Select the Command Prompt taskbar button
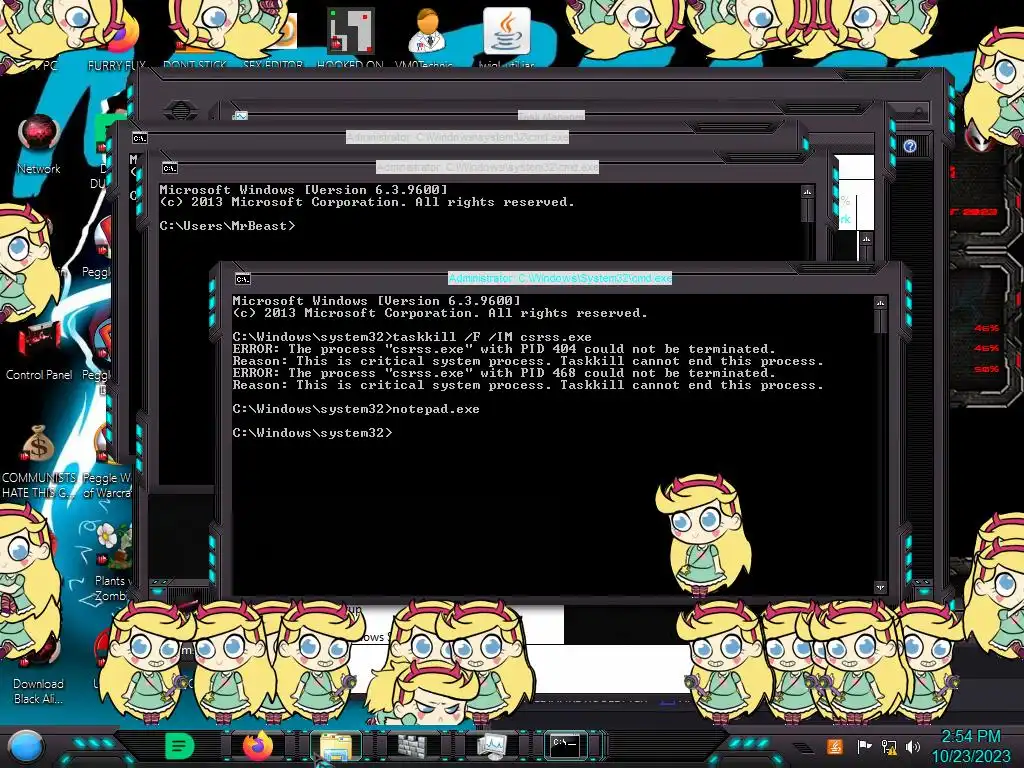 point(566,745)
